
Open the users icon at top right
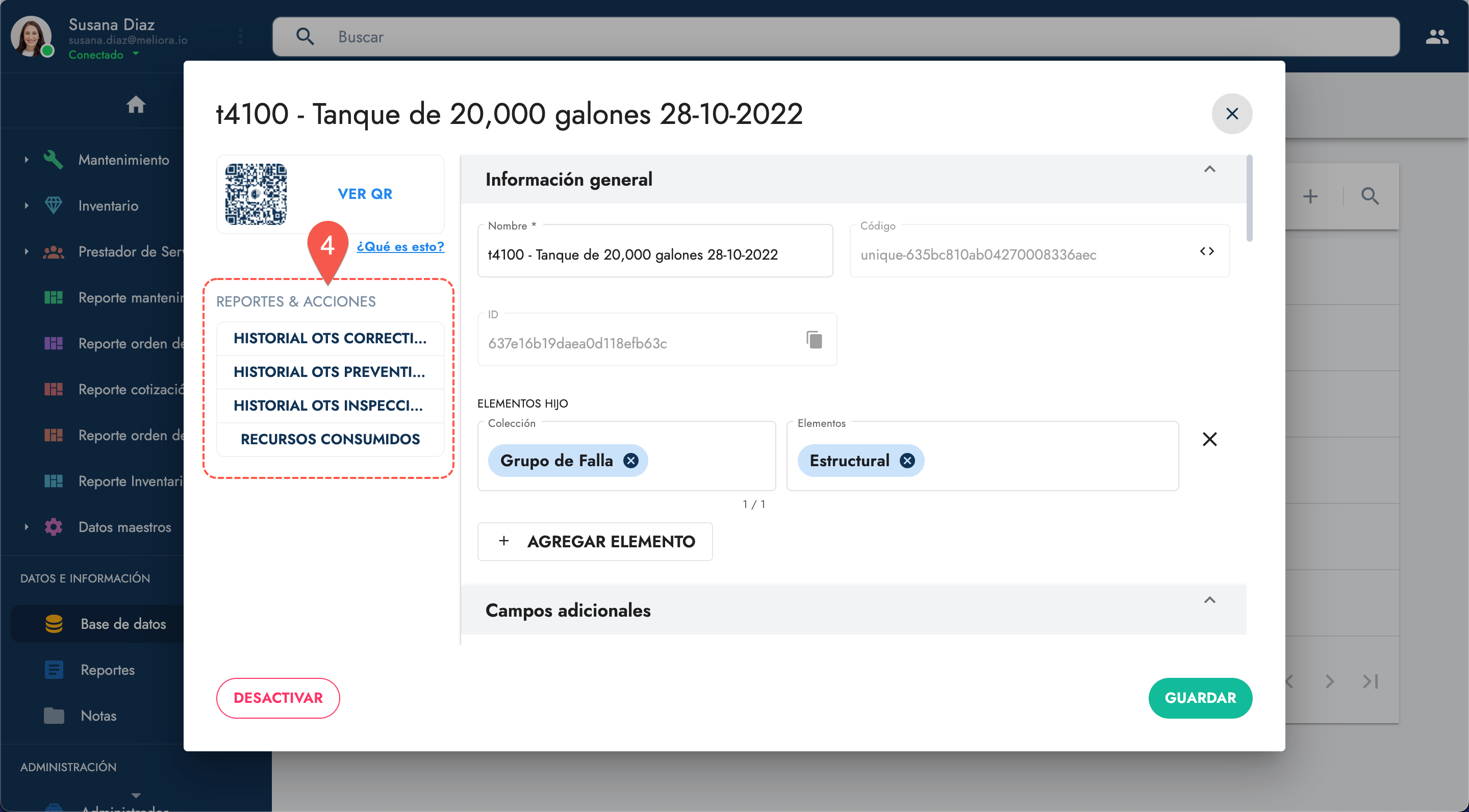[x=1436, y=37]
